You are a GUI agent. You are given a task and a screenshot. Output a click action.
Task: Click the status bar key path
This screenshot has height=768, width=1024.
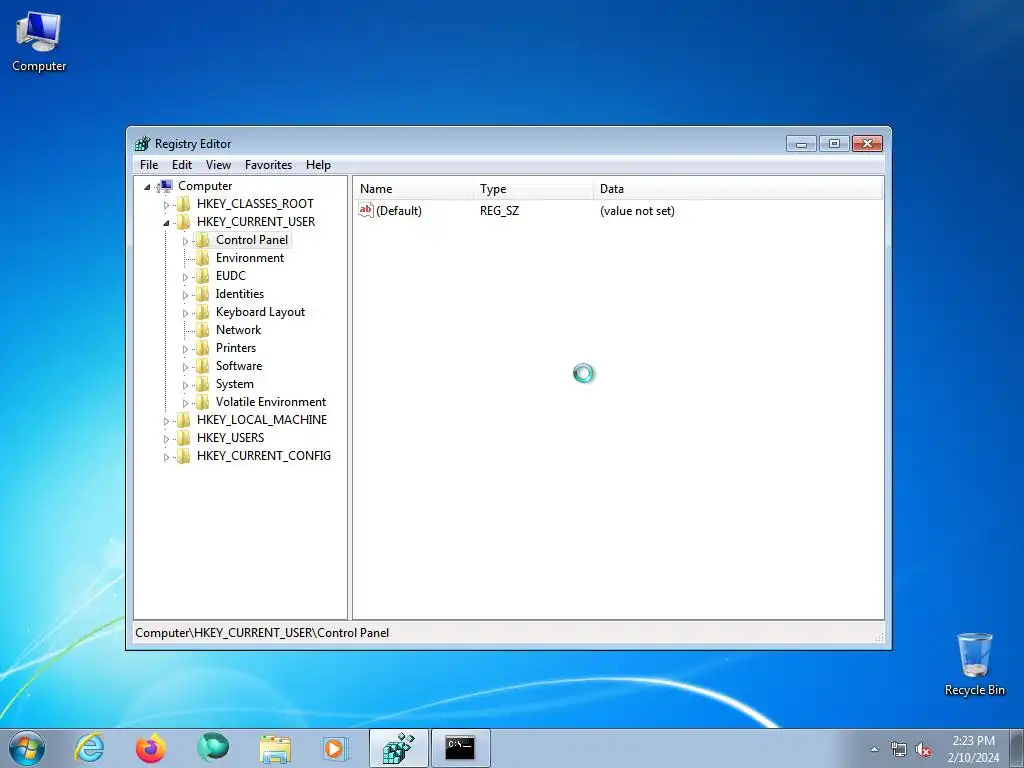coord(262,633)
